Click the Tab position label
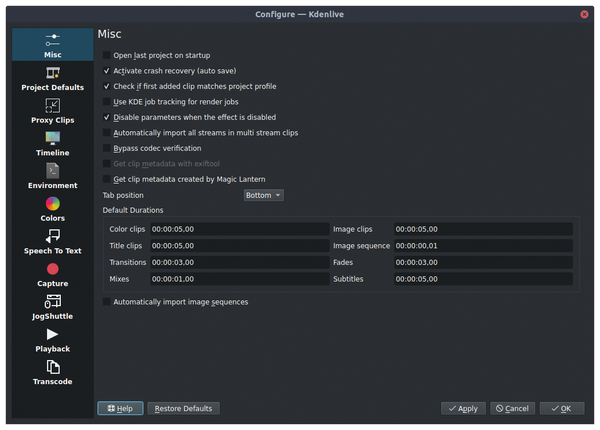The width and height of the screenshot is (600, 430). click(123, 195)
